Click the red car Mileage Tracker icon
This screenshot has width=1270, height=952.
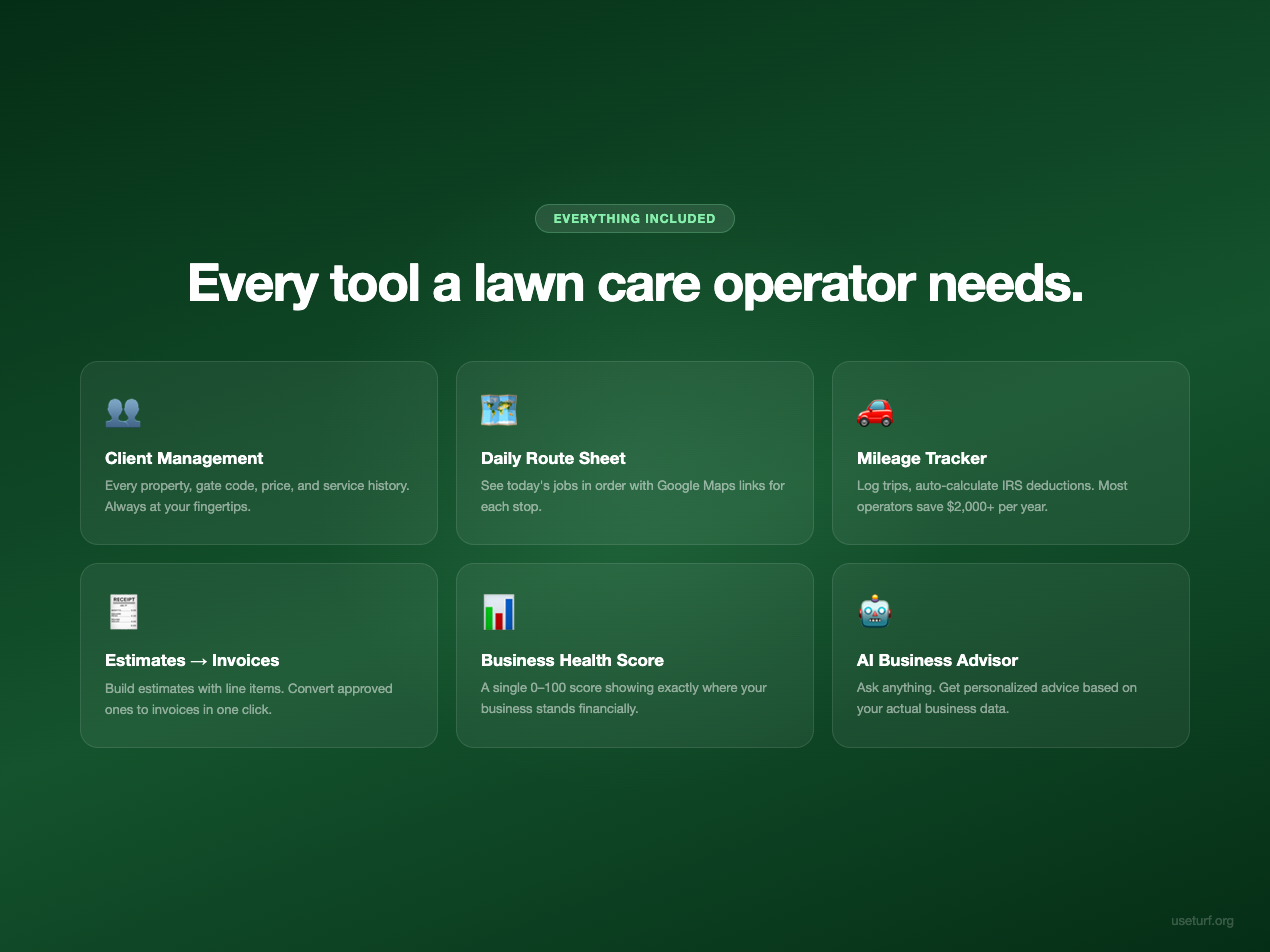click(873, 412)
